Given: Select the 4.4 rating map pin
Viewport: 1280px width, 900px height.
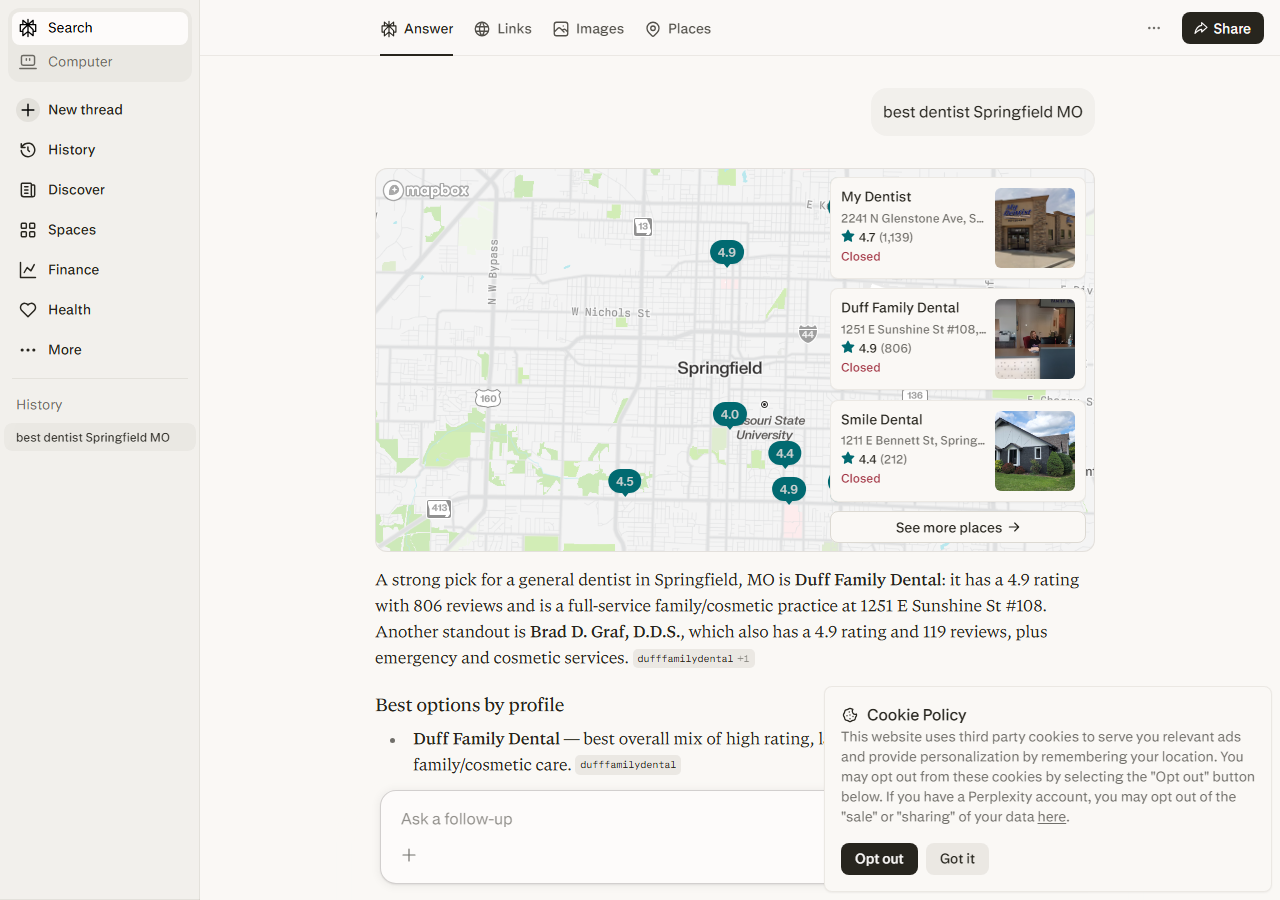Looking at the screenshot, I should 785,453.
